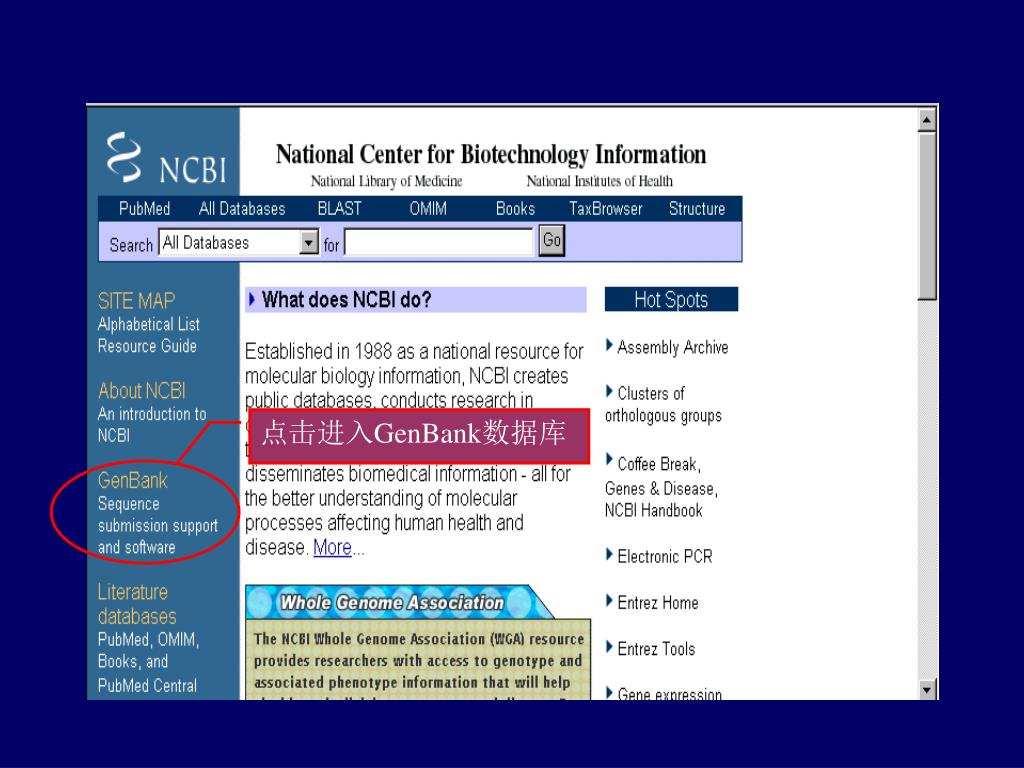Click arrow bullet beside Electronic PCR
The image size is (1024, 768).
(x=609, y=555)
